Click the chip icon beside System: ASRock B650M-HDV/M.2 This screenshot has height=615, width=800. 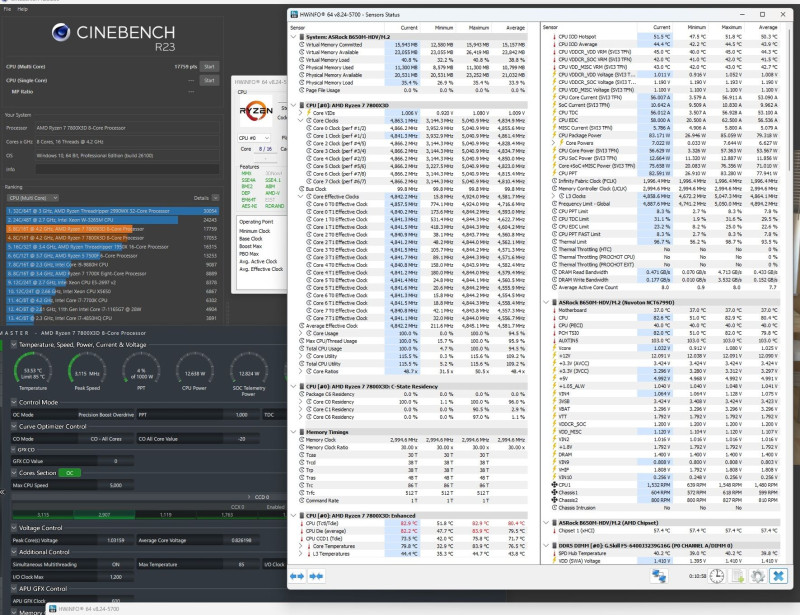click(302, 37)
